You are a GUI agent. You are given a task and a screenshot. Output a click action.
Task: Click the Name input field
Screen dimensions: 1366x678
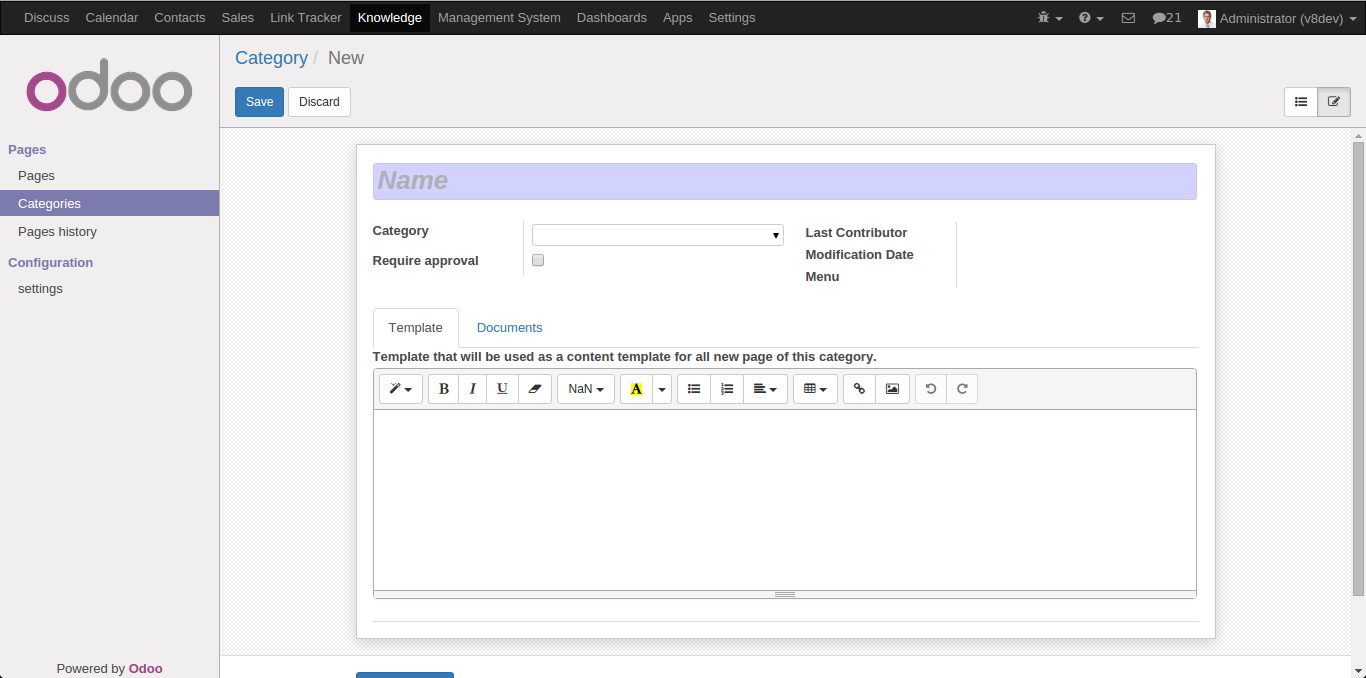click(x=784, y=181)
